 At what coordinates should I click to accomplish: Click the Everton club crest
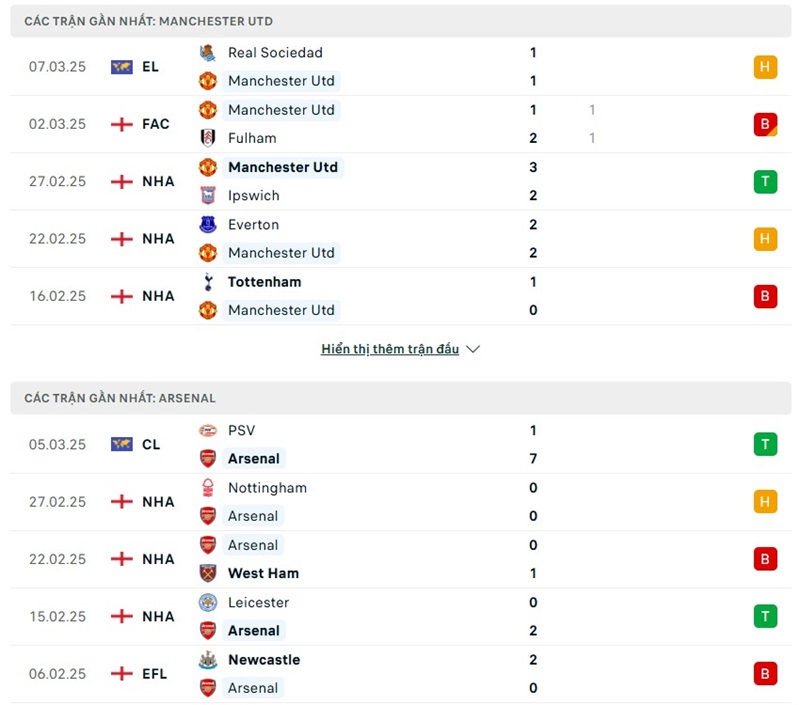coord(207,225)
